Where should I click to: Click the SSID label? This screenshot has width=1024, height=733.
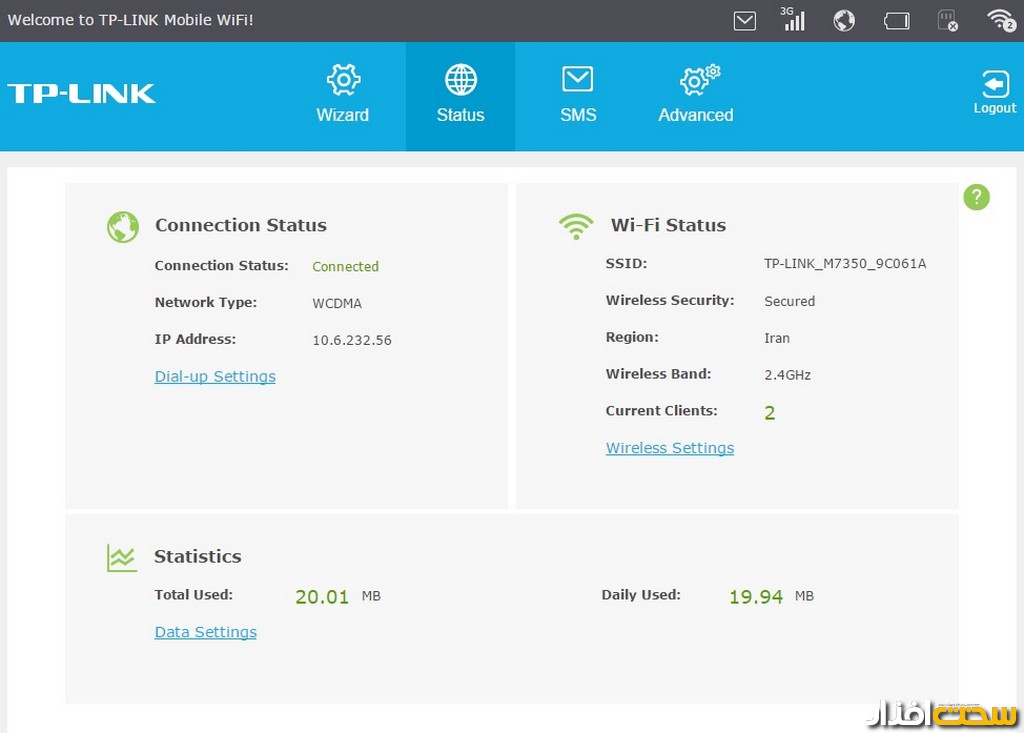pyautogui.click(x=626, y=263)
